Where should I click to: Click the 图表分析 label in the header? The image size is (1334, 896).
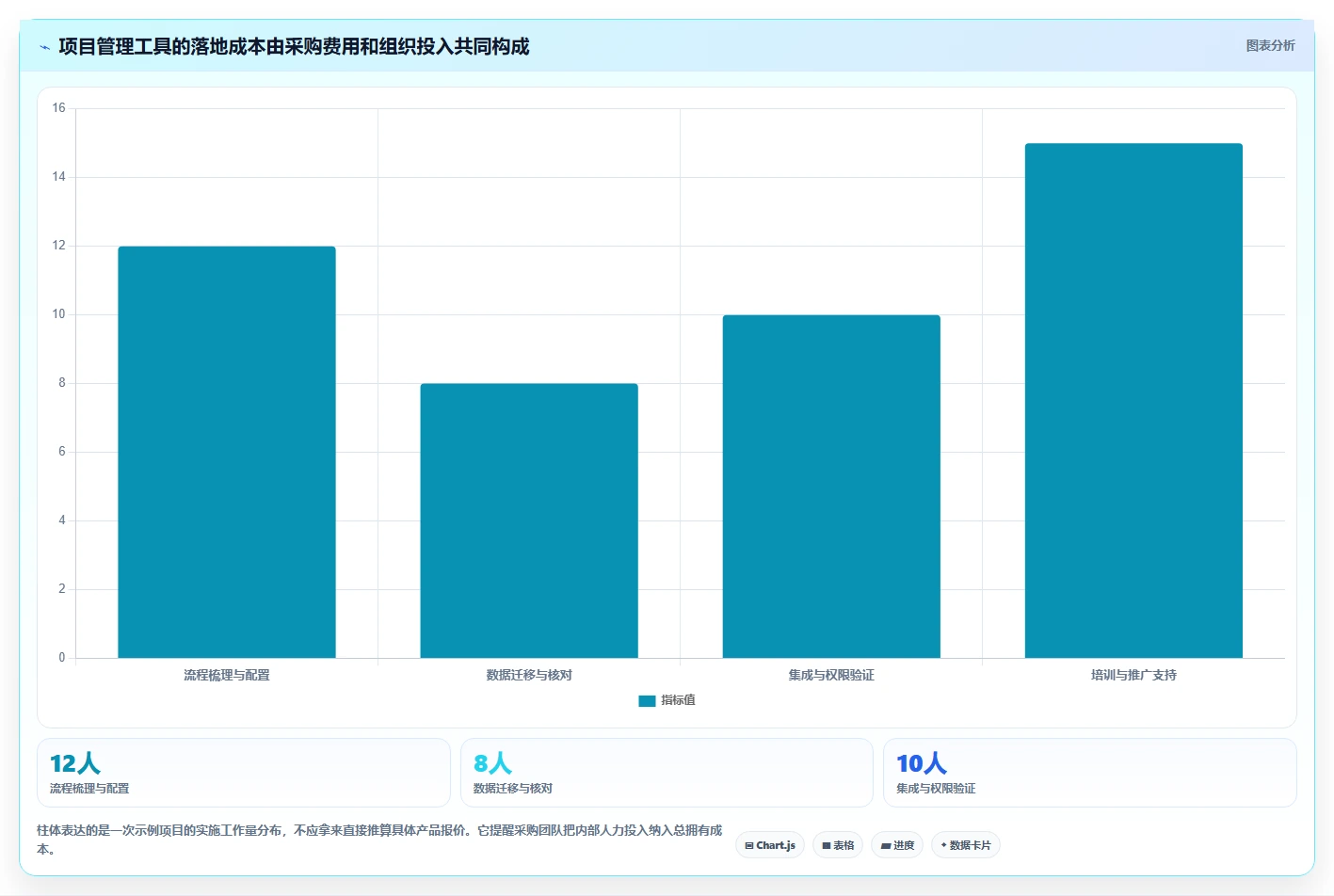1270,45
